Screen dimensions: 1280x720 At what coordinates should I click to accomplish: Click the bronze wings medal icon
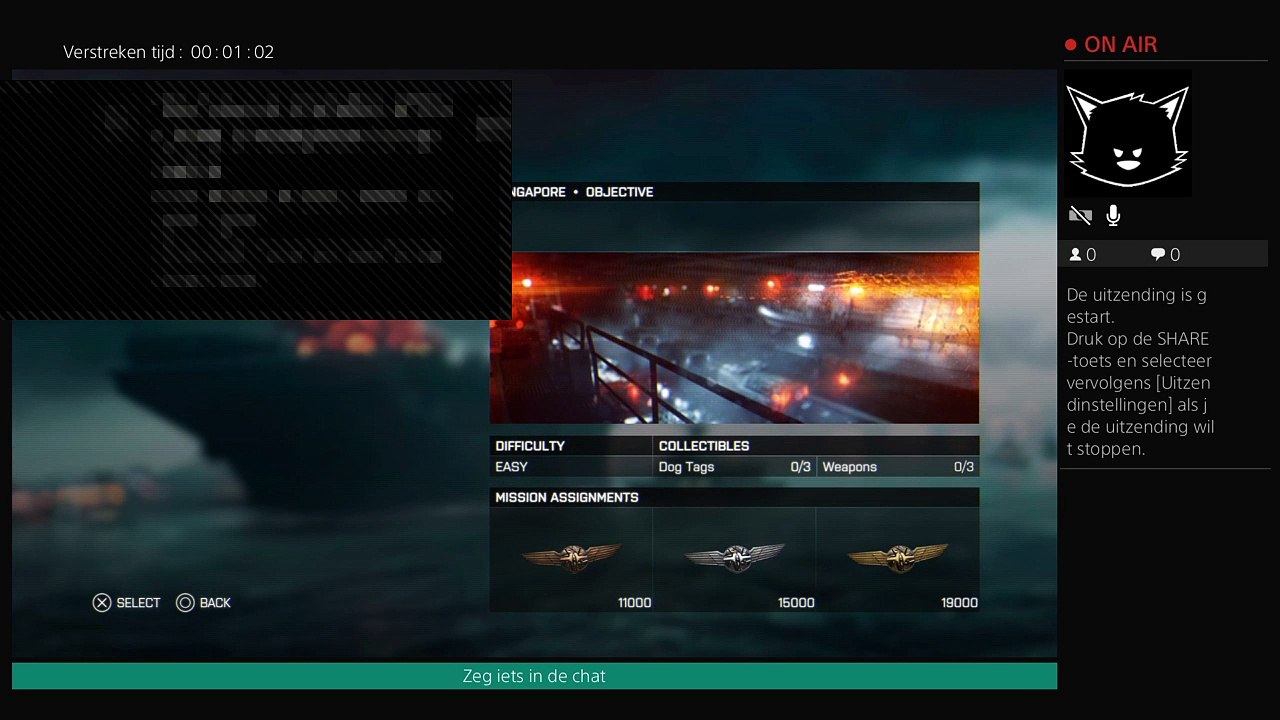(x=572, y=557)
